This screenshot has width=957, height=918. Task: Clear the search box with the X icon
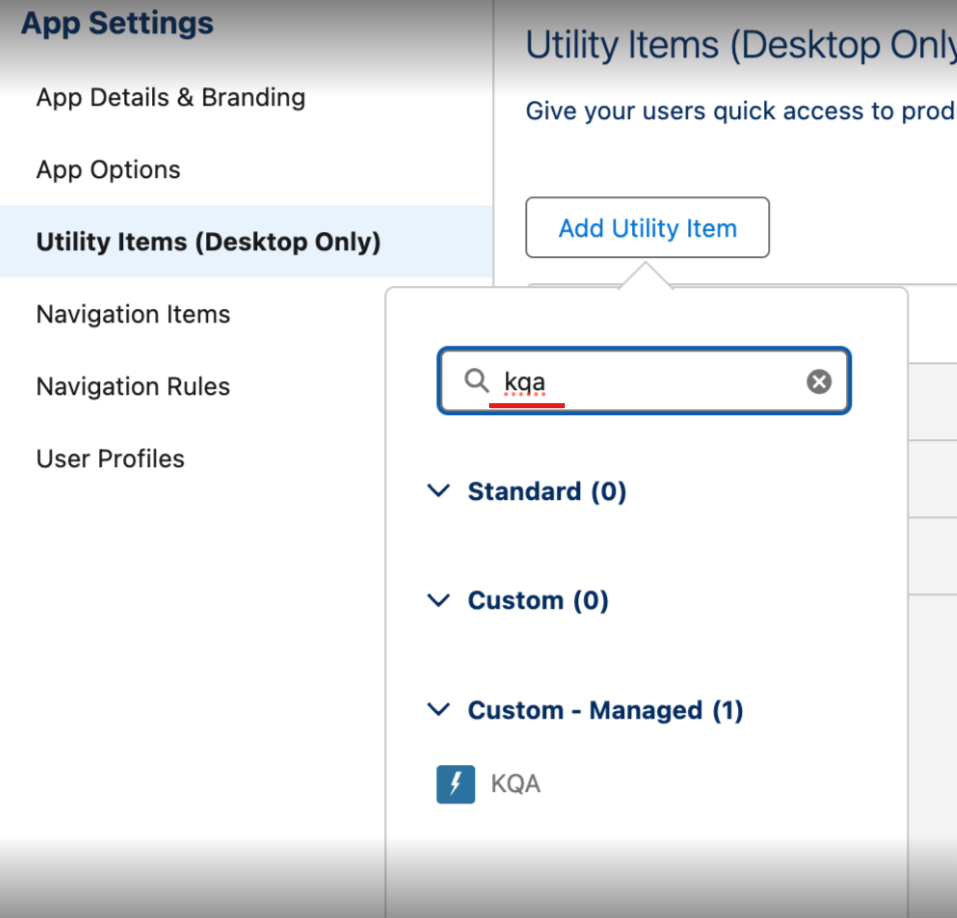tap(818, 381)
